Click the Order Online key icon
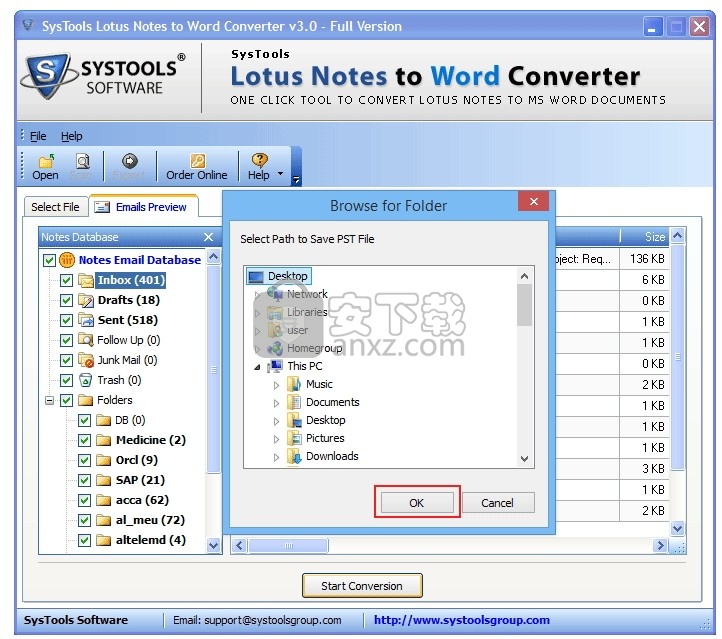This screenshot has width=722, height=639. pos(197,161)
